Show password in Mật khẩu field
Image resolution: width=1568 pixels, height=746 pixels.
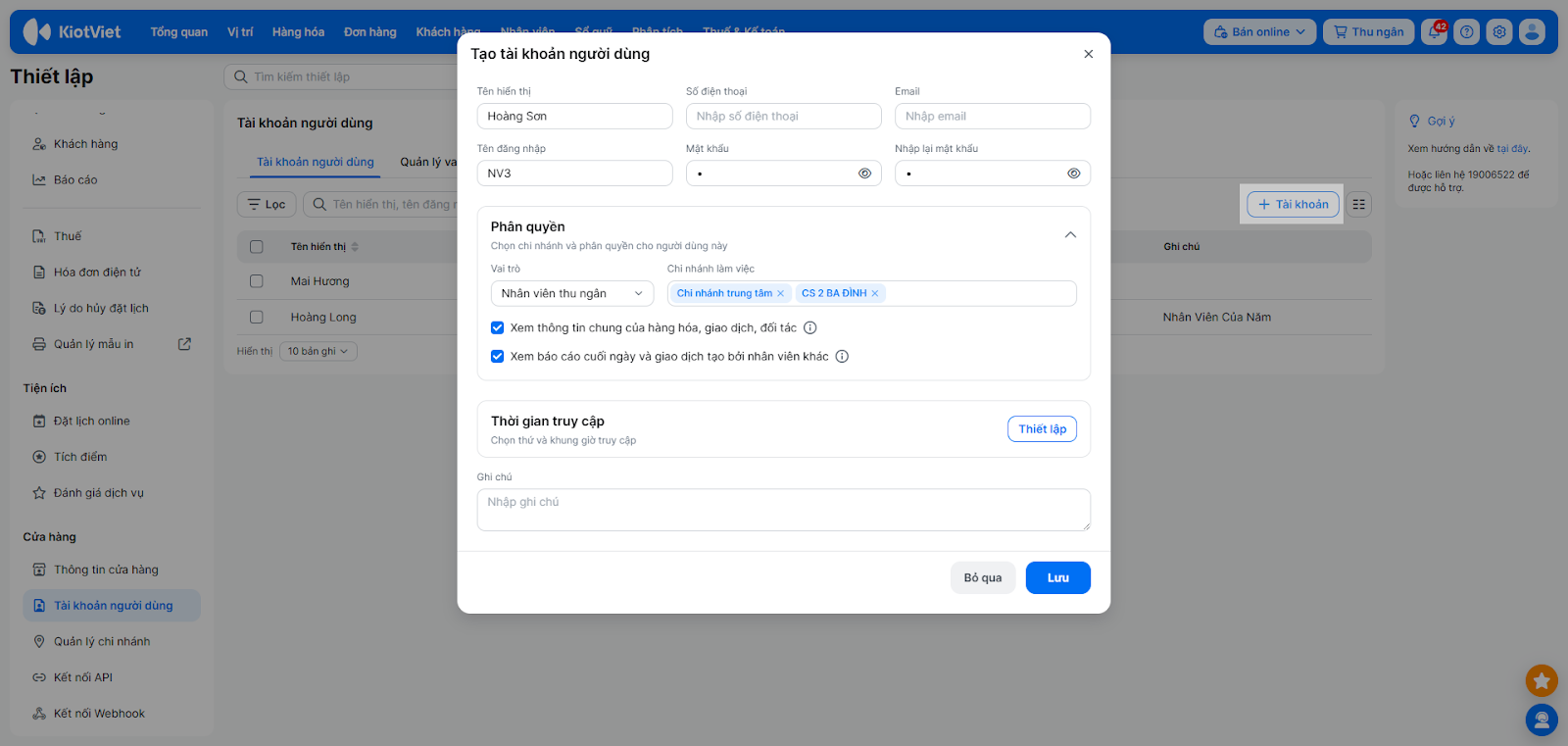click(864, 174)
